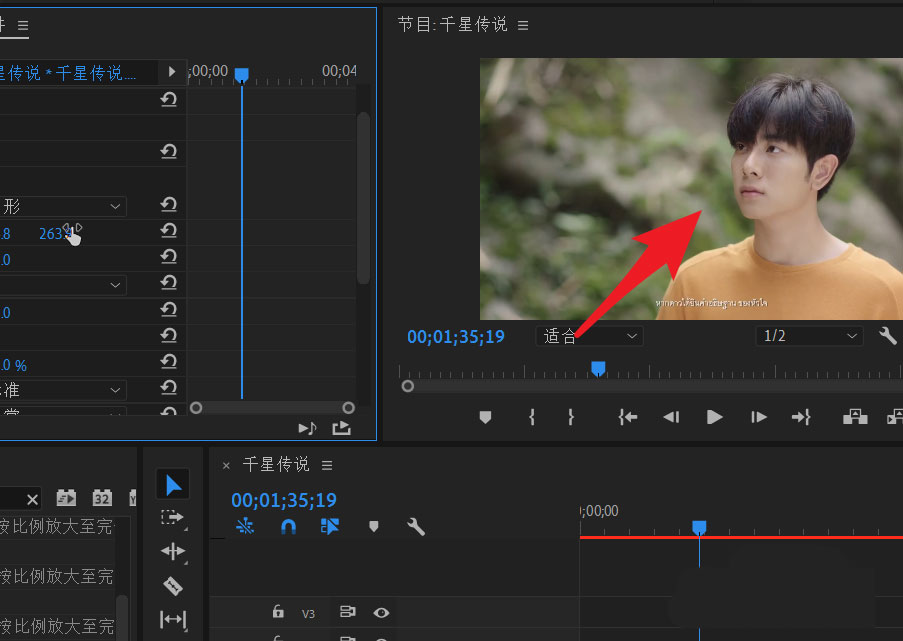Toggle V3 track output with the eye icon
This screenshot has height=641, width=903.
pyautogui.click(x=381, y=612)
